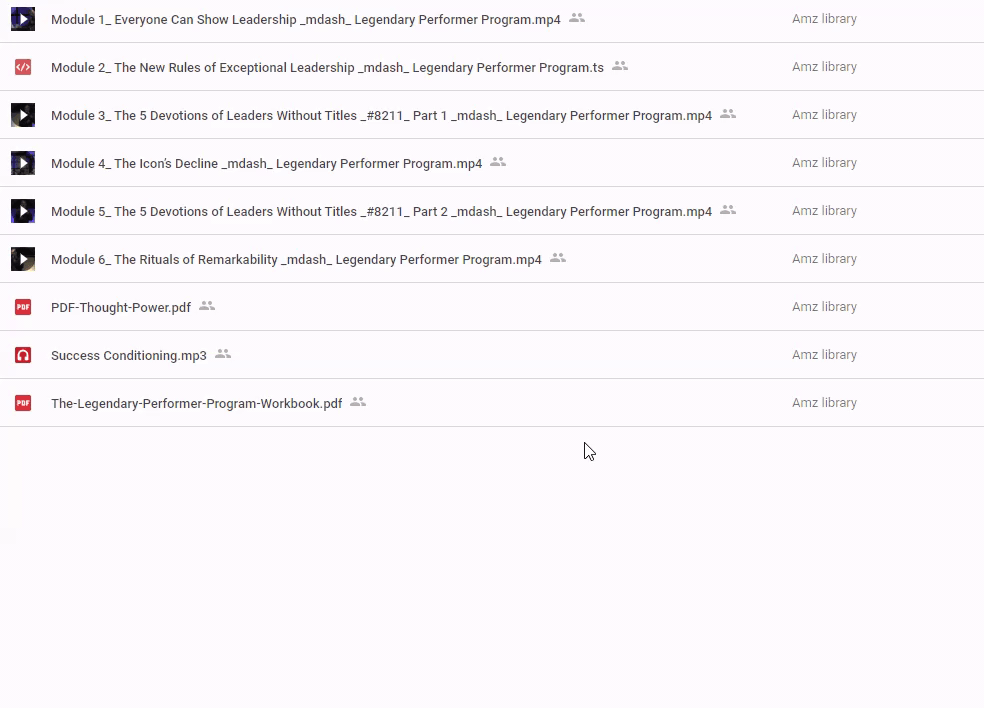This screenshot has height=708, width=984.
Task: Open Module 4 The Icon's Decline video
Action: coord(266,164)
